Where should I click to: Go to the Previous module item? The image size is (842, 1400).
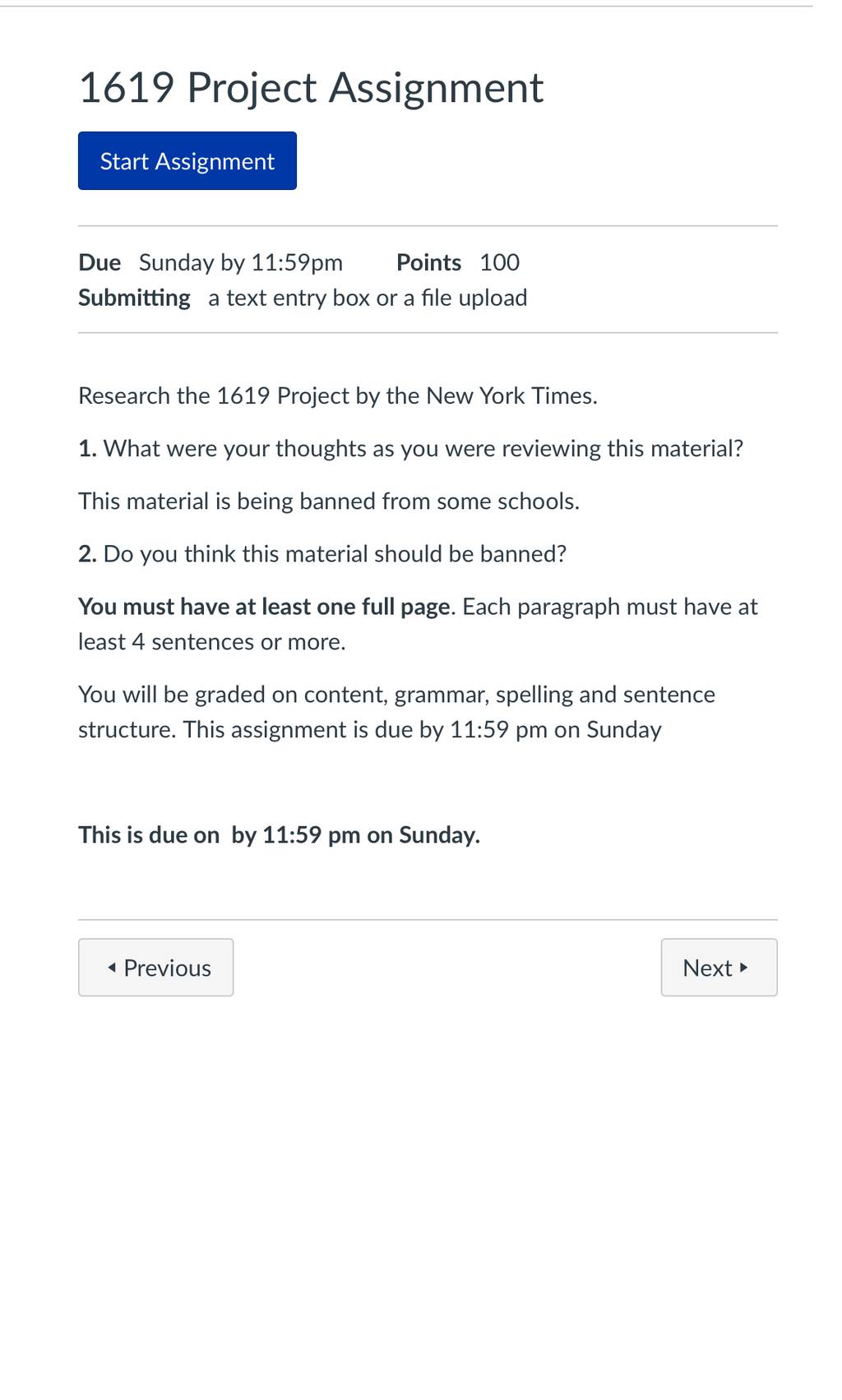click(156, 968)
